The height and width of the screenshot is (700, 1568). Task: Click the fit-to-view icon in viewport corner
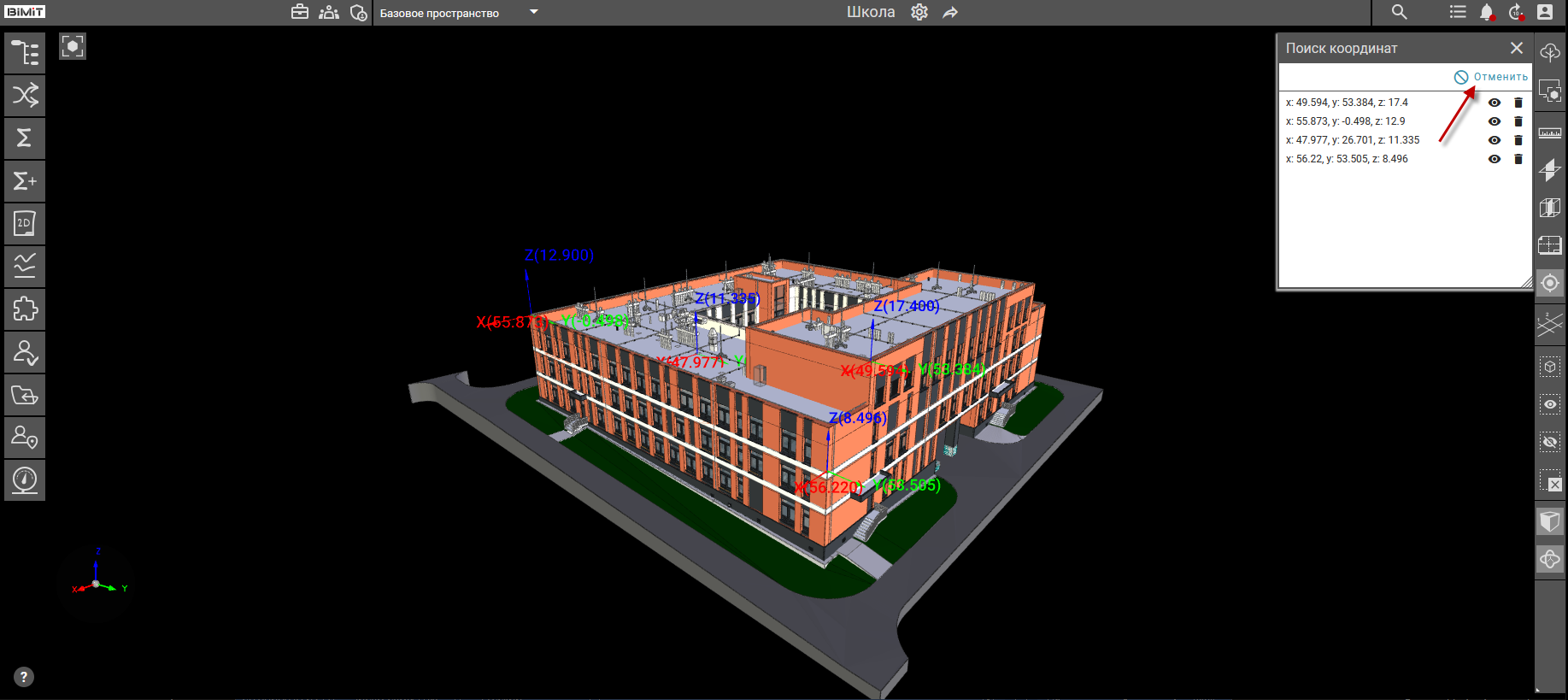pos(73,46)
